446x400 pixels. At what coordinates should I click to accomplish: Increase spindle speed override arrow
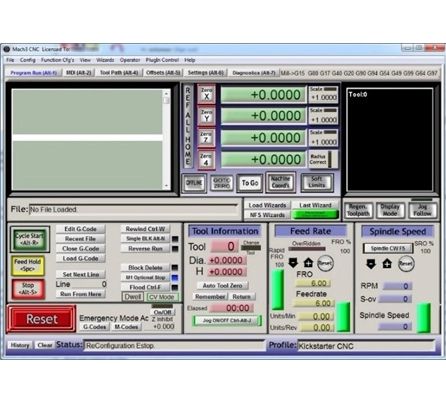[387, 264]
